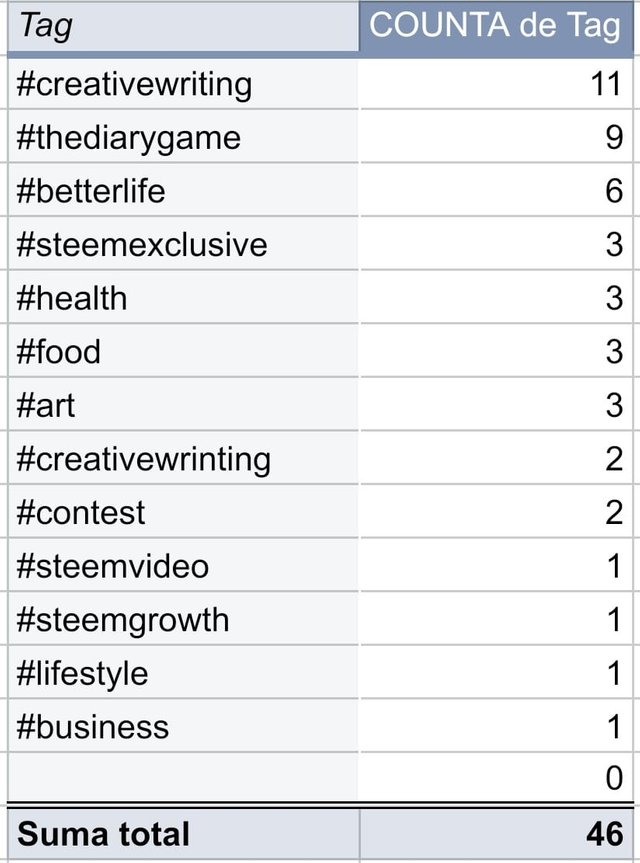Click the count value 11 cell
640x863 pixels.
pos(496,84)
